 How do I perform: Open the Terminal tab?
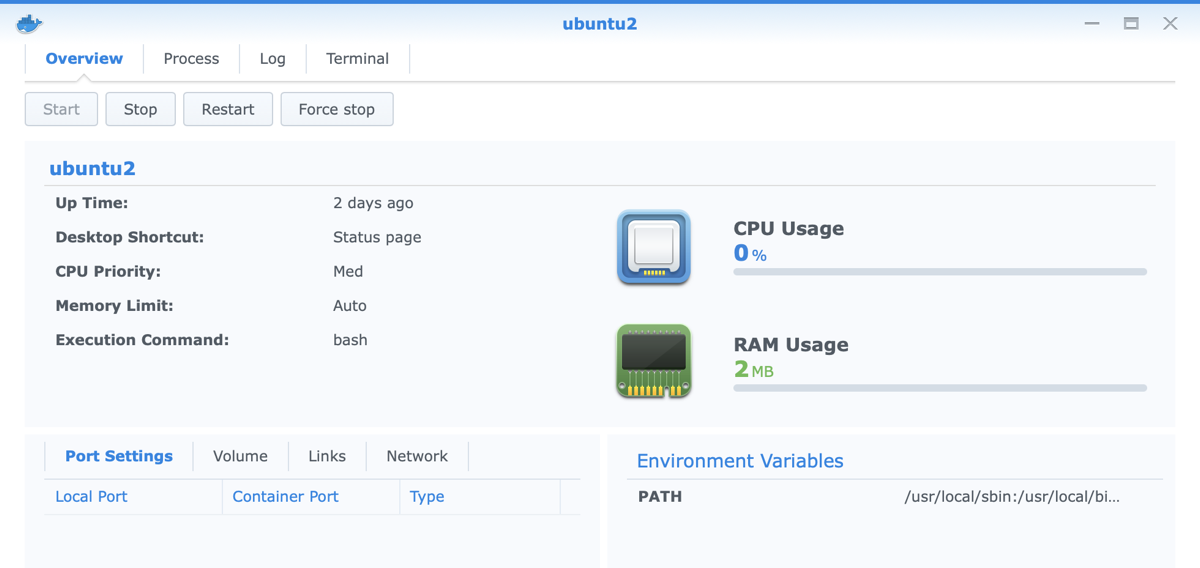357,59
